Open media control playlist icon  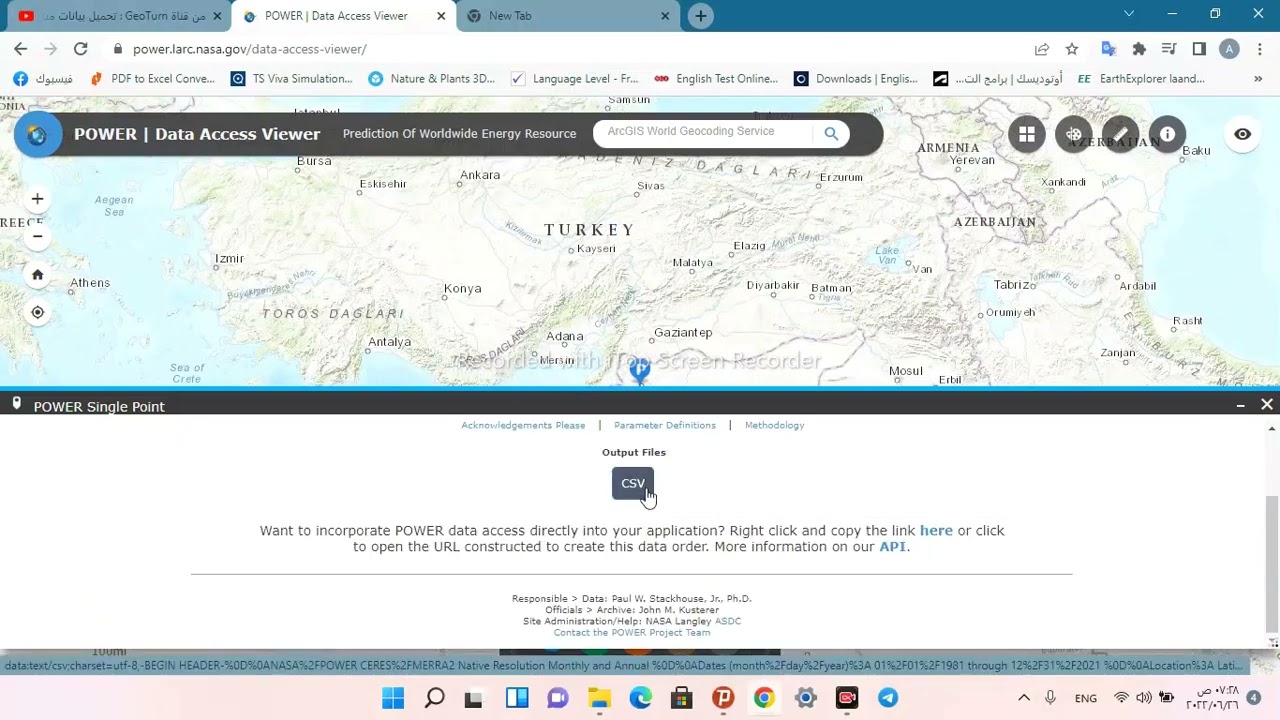click(1169, 49)
